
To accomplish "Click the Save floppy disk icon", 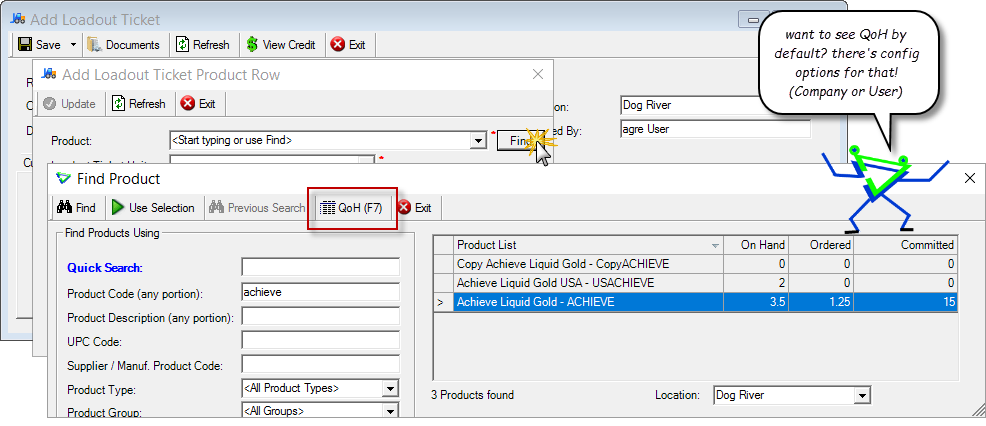I will point(25,45).
